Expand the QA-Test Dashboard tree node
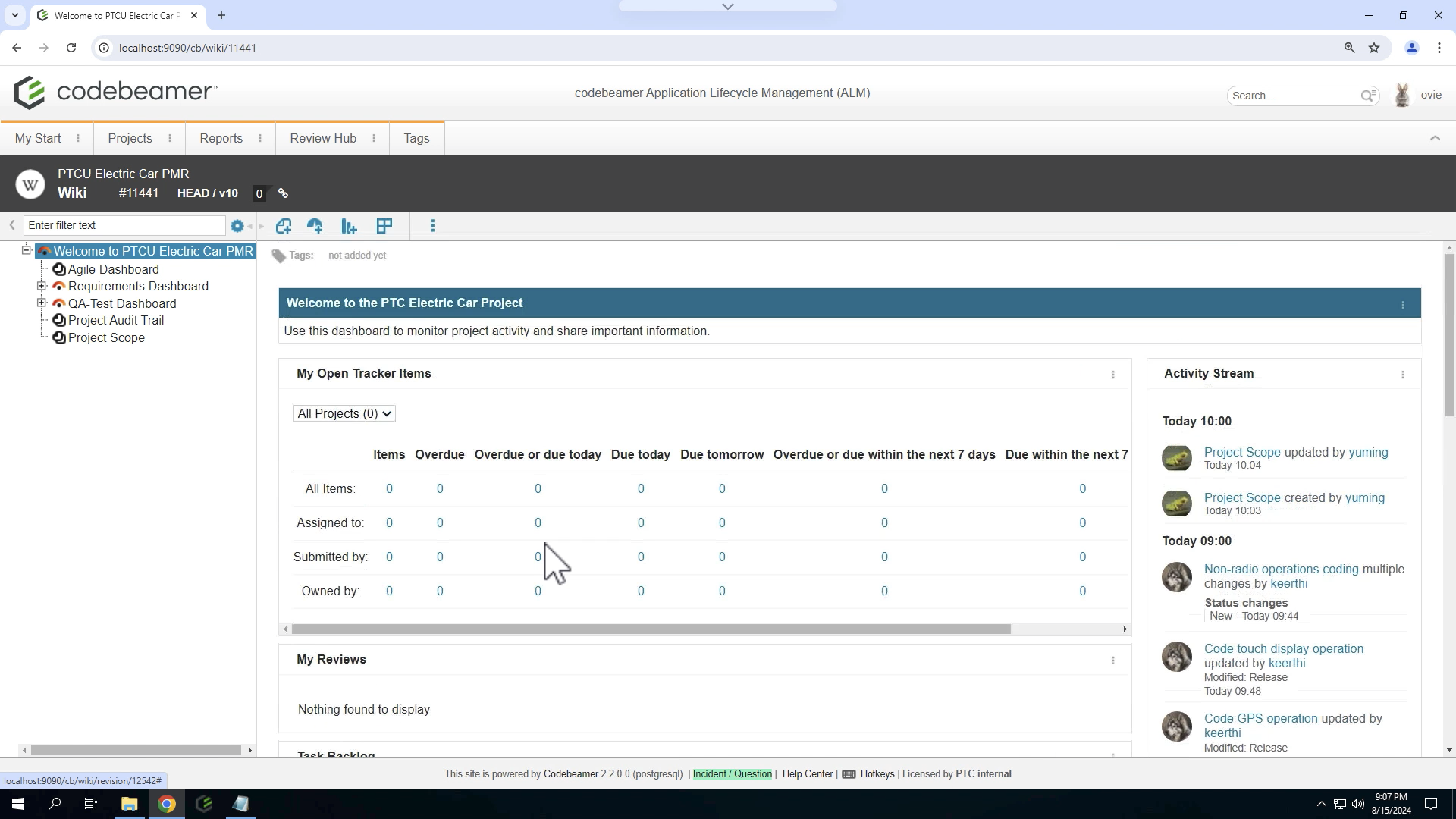Image resolution: width=1456 pixels, height=819 pixels. click(x=42, y=303)
